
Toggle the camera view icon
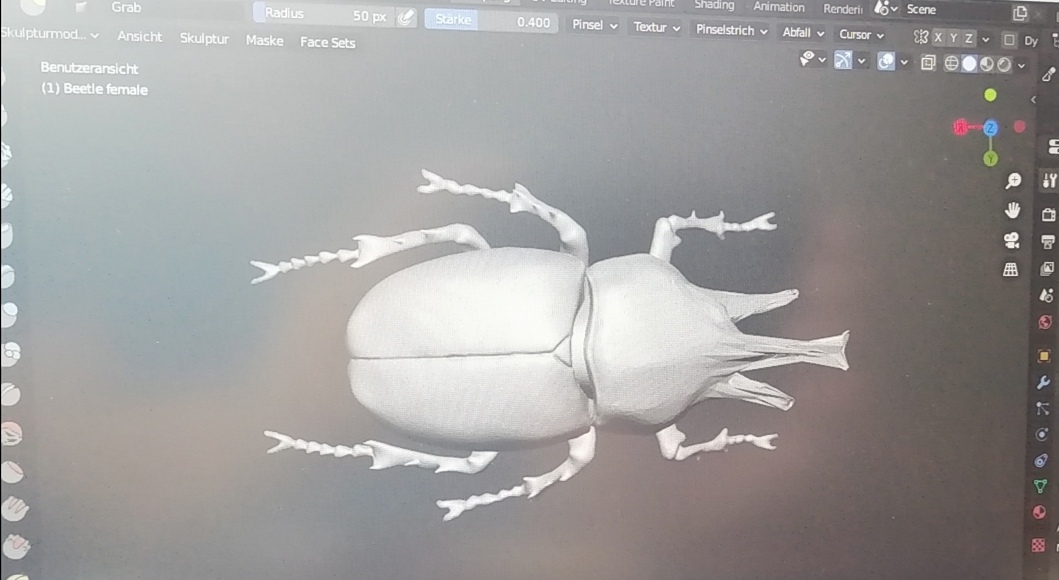[1011, 241]
